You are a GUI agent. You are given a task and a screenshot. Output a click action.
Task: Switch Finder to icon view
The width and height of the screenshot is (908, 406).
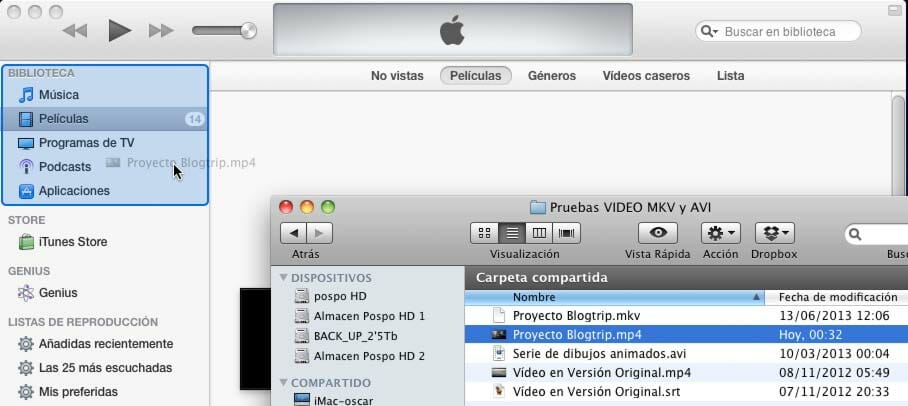point(485,233)
